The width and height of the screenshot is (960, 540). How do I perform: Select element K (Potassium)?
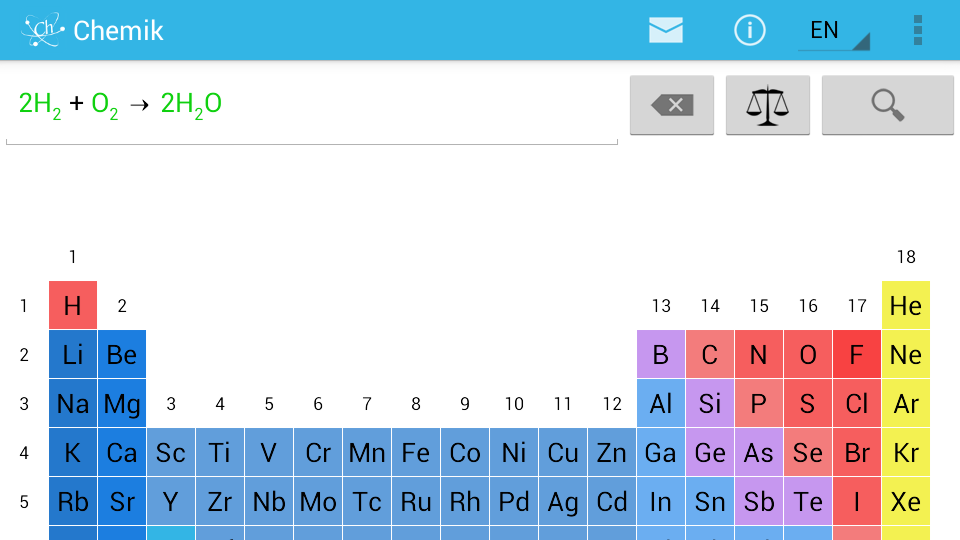(73, 452)
